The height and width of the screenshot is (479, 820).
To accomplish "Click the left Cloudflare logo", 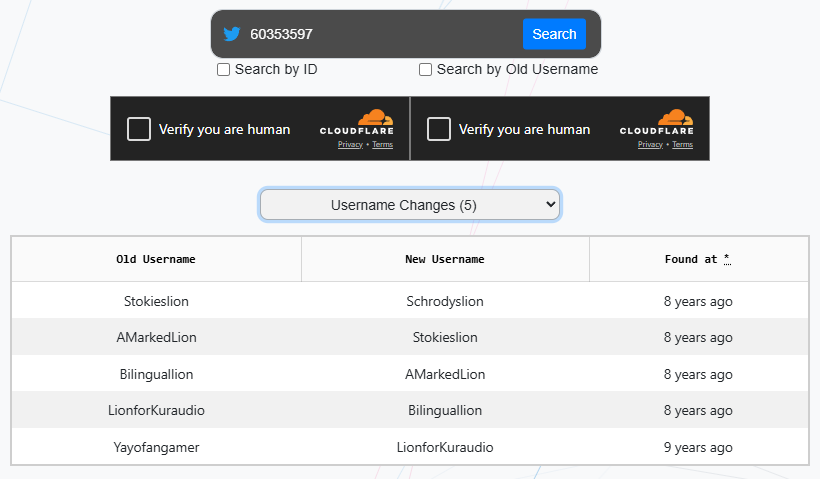I will tap(357, 122).
